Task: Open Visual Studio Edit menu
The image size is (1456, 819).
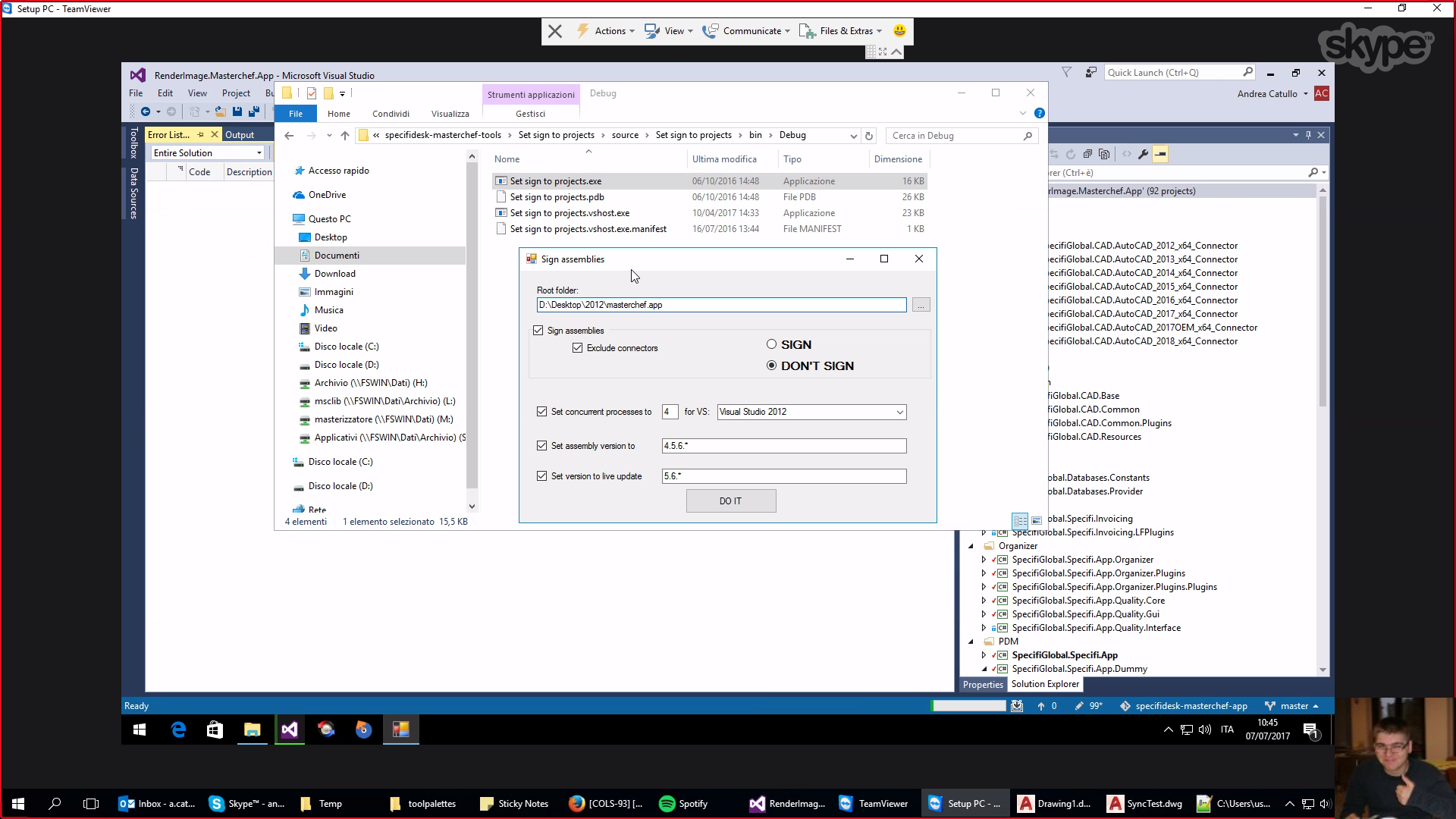Action: [165, 93]
